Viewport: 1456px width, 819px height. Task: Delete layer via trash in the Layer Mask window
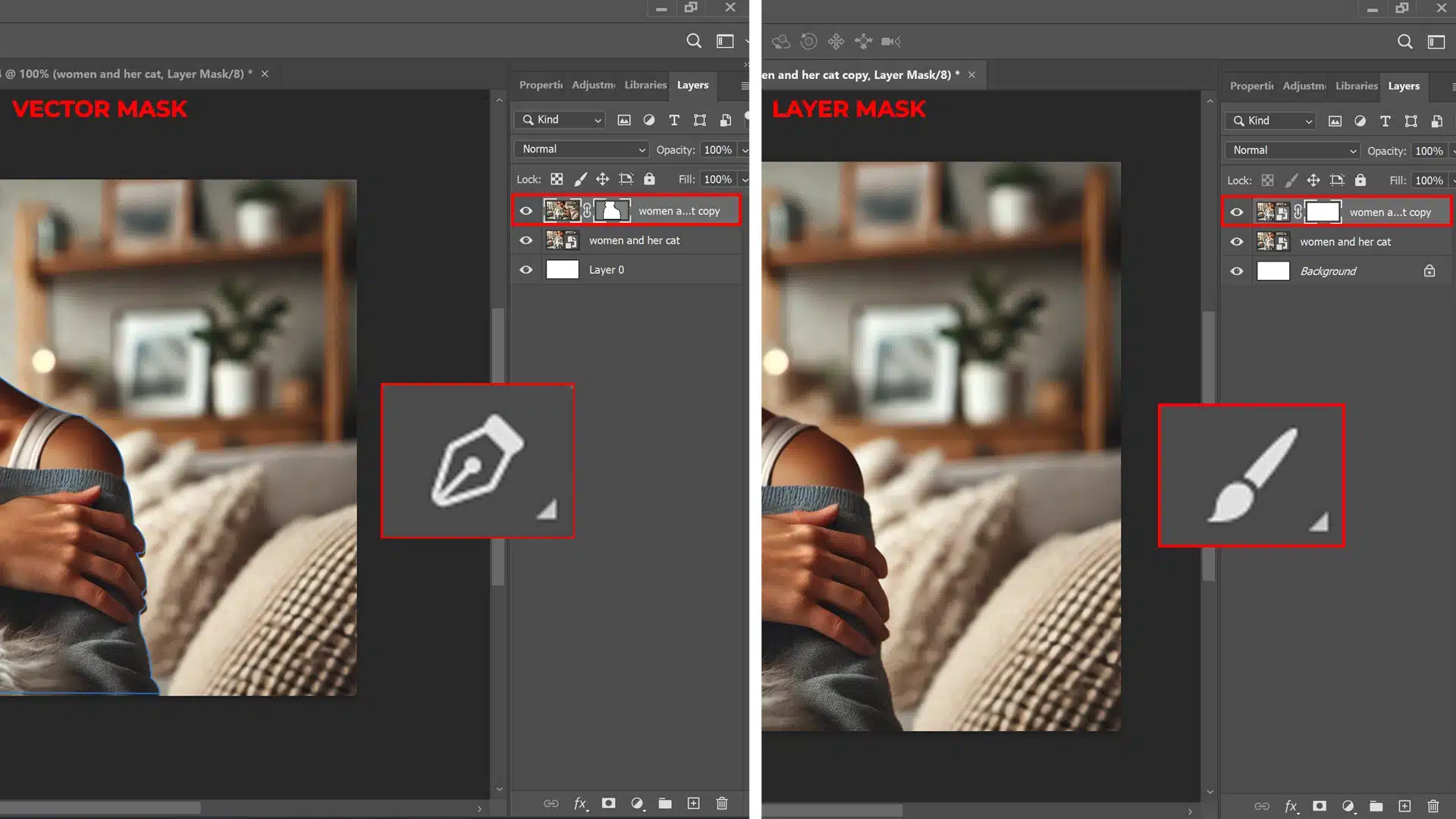coord(1433,806)
